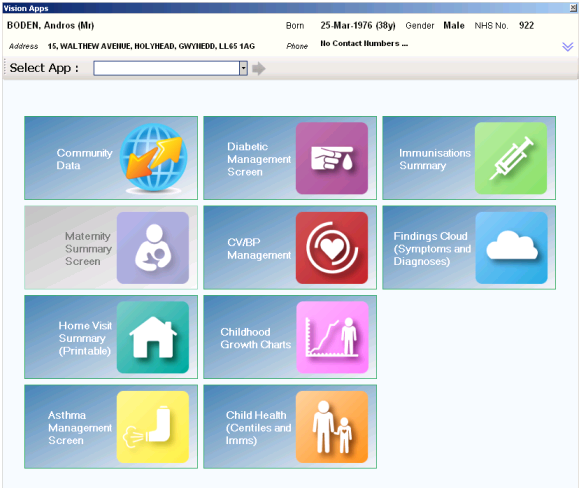Click the patient name BODEN, Andros
Screen dimensions: 582x488
(50, 25)
